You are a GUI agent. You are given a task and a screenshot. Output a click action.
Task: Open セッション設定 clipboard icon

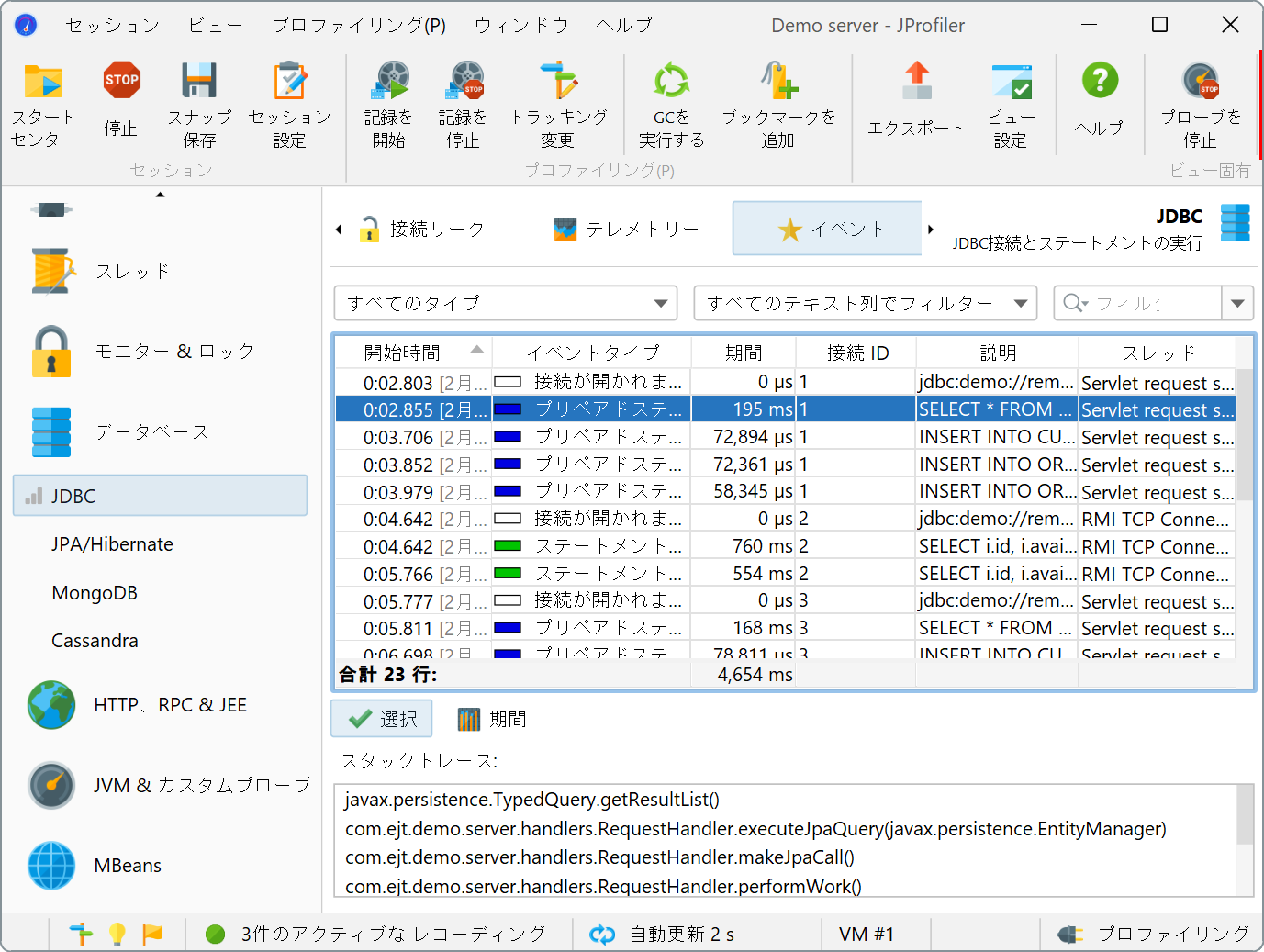[290, 81]
